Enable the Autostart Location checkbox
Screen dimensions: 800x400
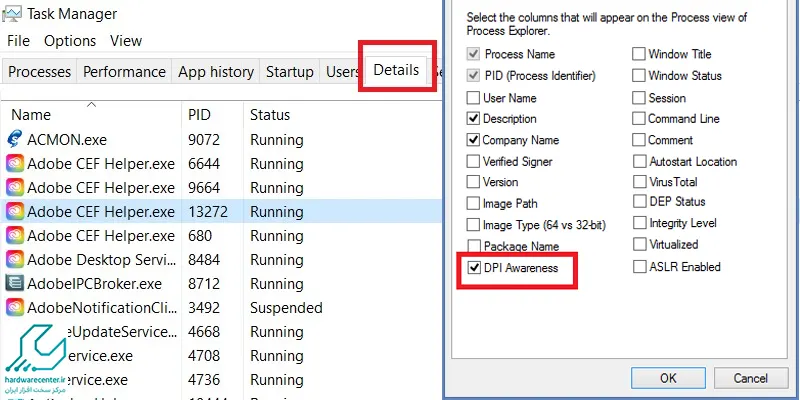coord(639,162)
